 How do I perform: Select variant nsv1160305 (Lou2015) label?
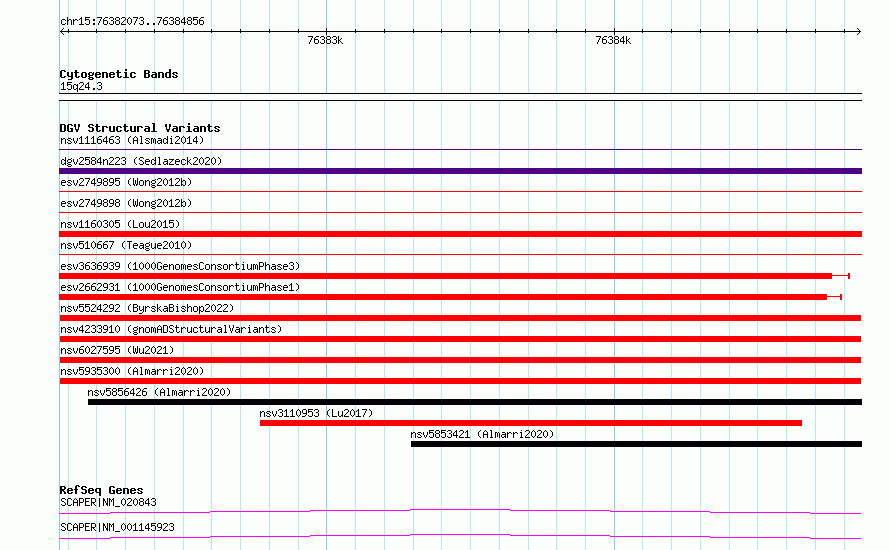click(x=120, y=224)
